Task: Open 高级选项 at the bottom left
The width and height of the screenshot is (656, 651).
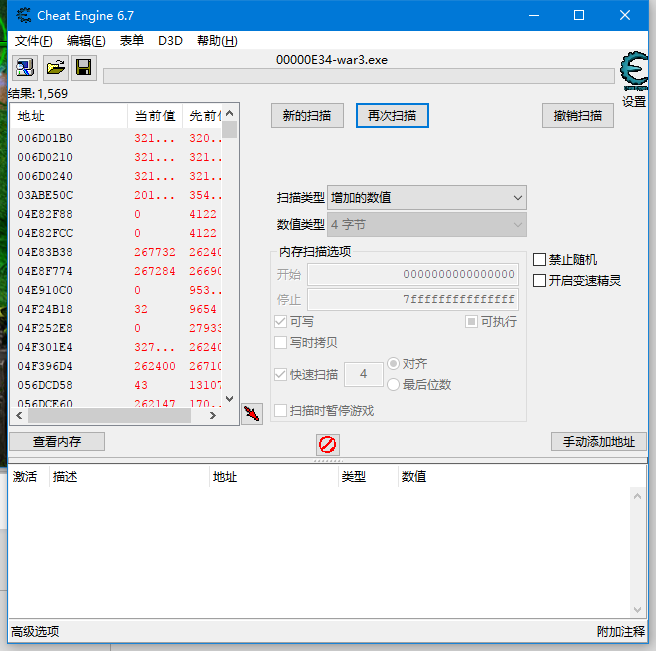Action: click(35, 631)
